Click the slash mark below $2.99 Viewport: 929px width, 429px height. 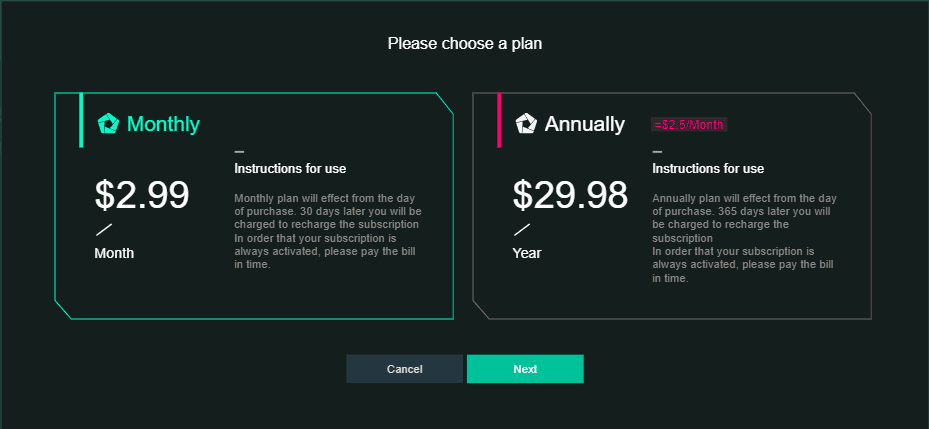click(104, 230)
